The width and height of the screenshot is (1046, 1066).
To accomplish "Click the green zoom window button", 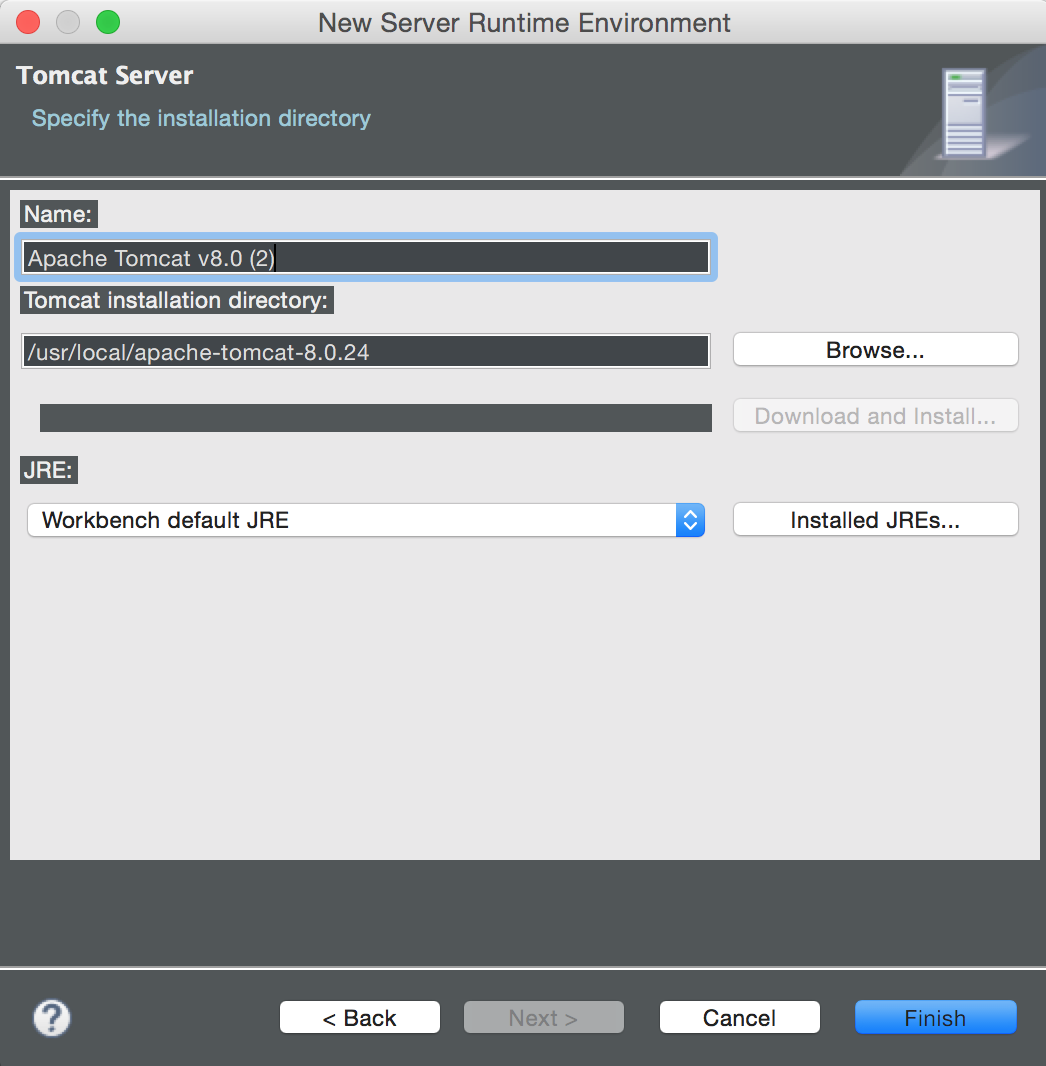I will point(108,22).
